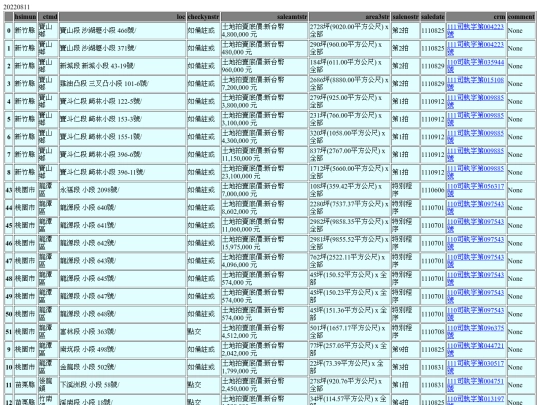Image resolution: width=540 pixels, height=405 pixels.
Task: Open the 110司執字第096375號 case link
Action: (x=475, y=332)
